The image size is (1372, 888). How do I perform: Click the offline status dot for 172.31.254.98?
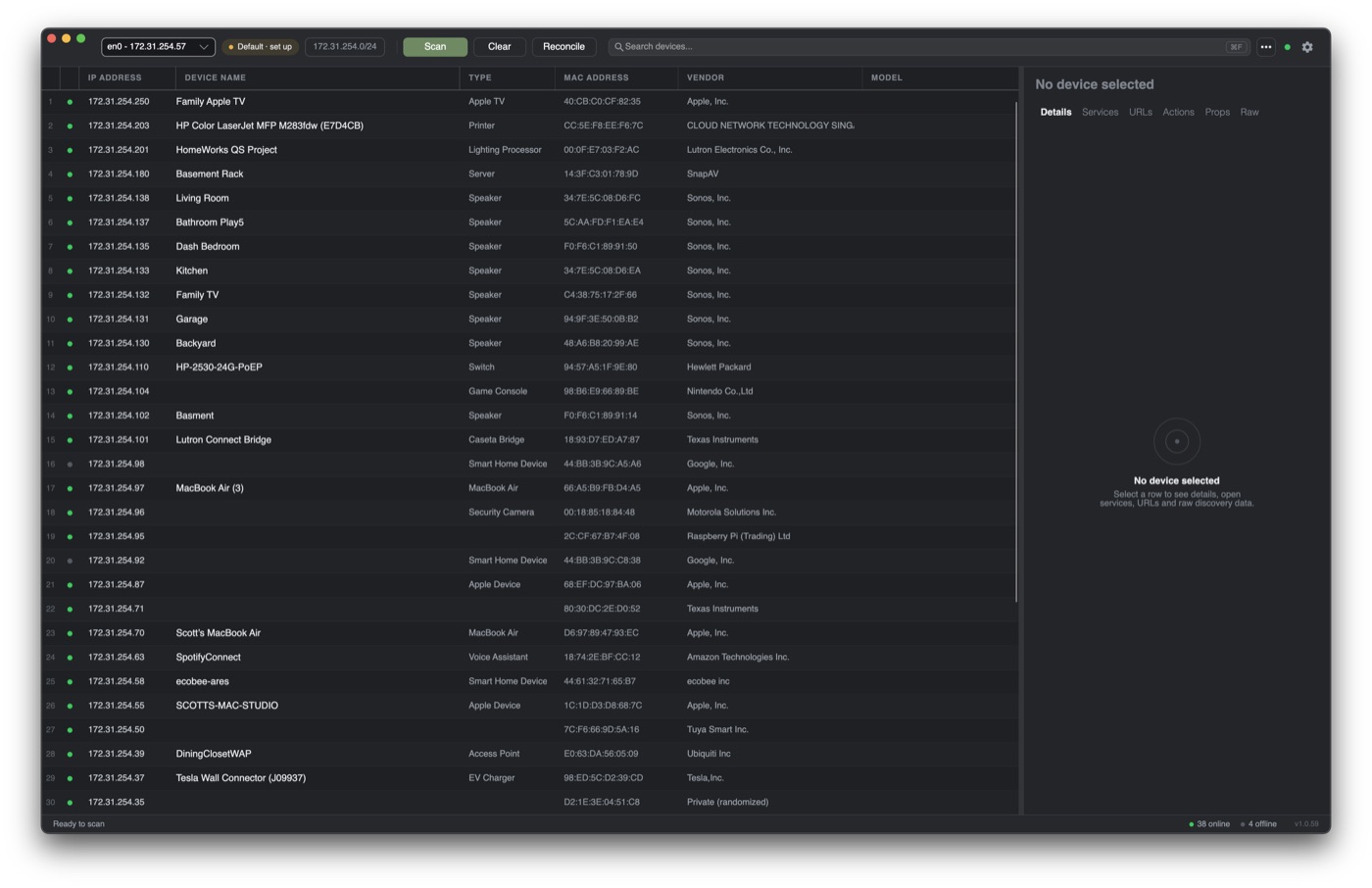pyautogui.click(x=70, y=465)
